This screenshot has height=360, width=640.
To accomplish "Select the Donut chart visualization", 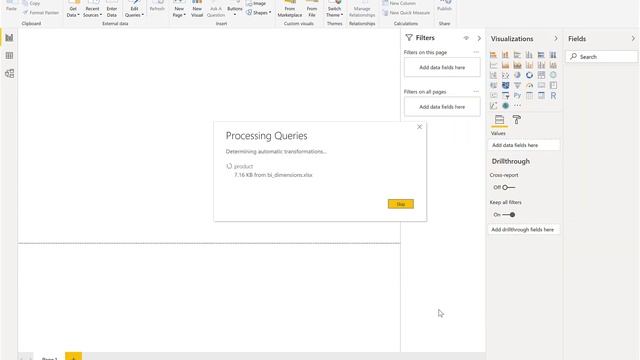I will tap(529, 75).
